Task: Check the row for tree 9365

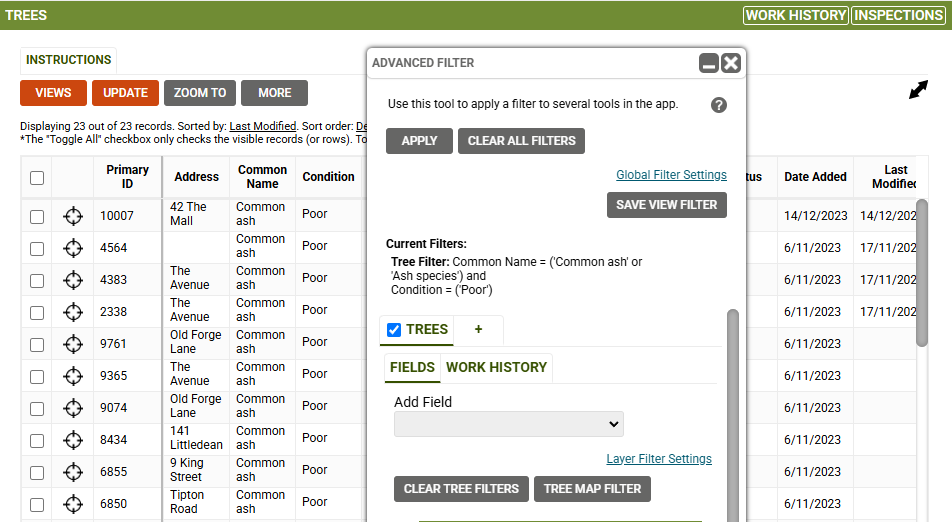Action: [37, 377]
